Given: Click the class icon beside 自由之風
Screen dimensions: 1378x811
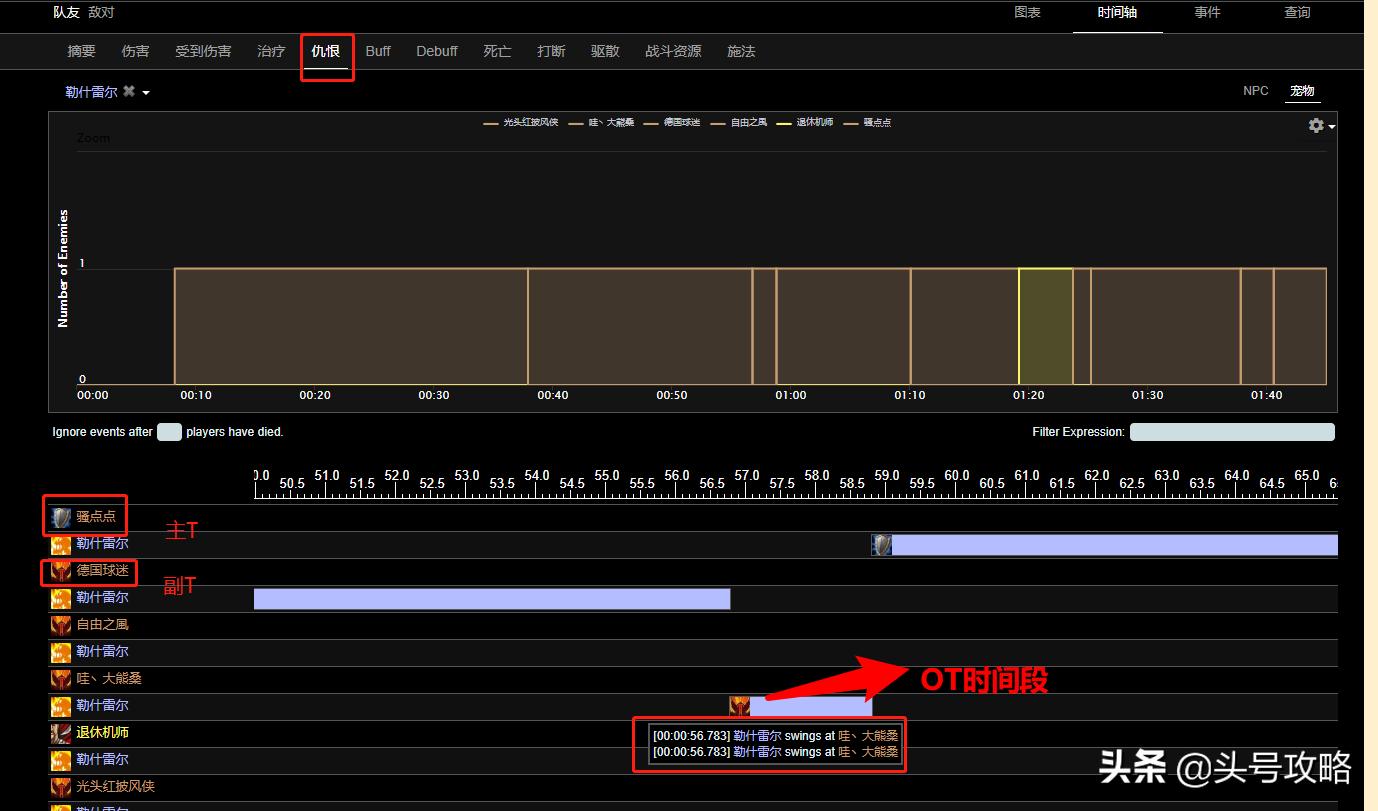Looking at the screenshot, I should point(61,625).
